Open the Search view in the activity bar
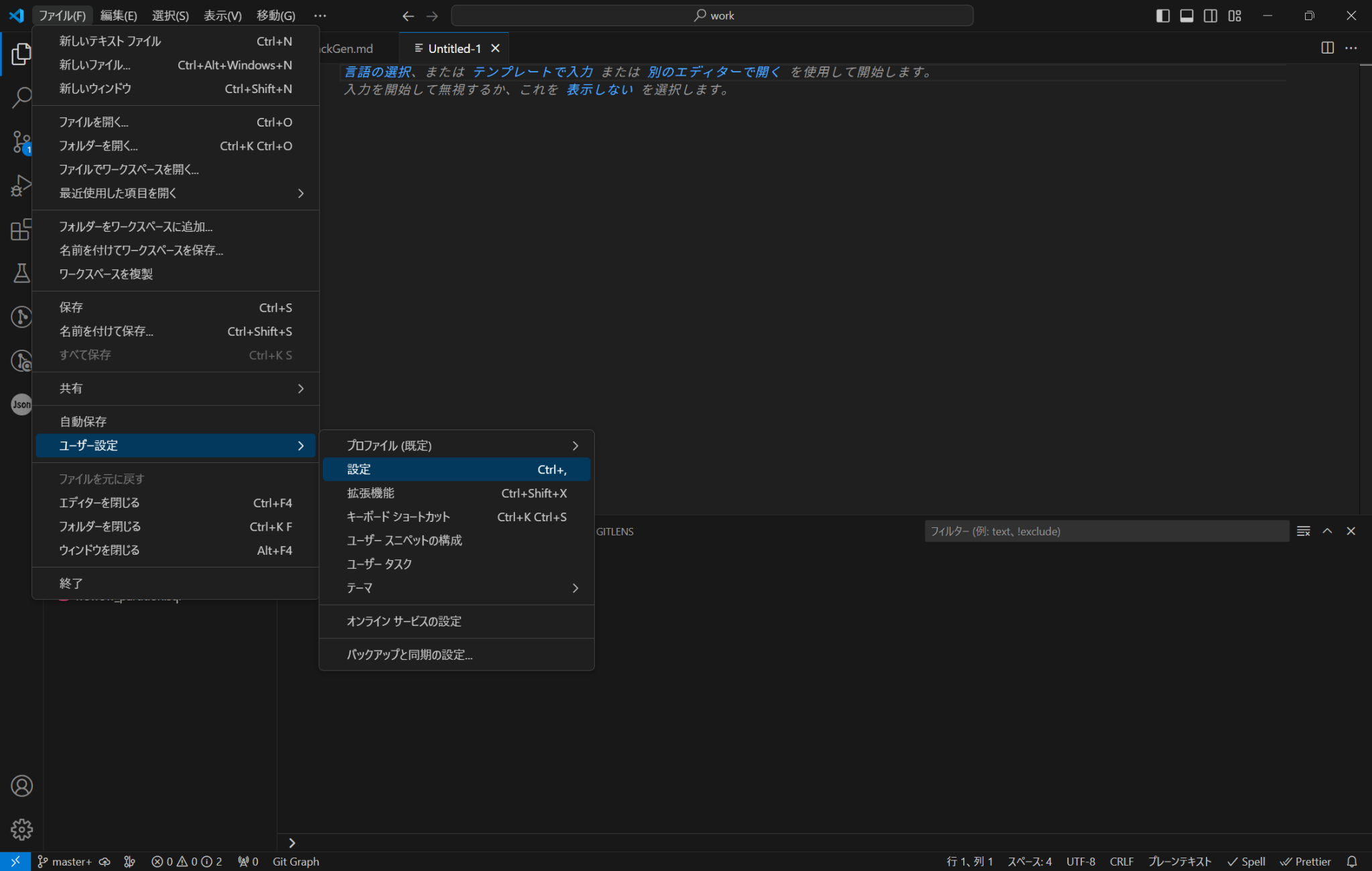 click(21, 97)
